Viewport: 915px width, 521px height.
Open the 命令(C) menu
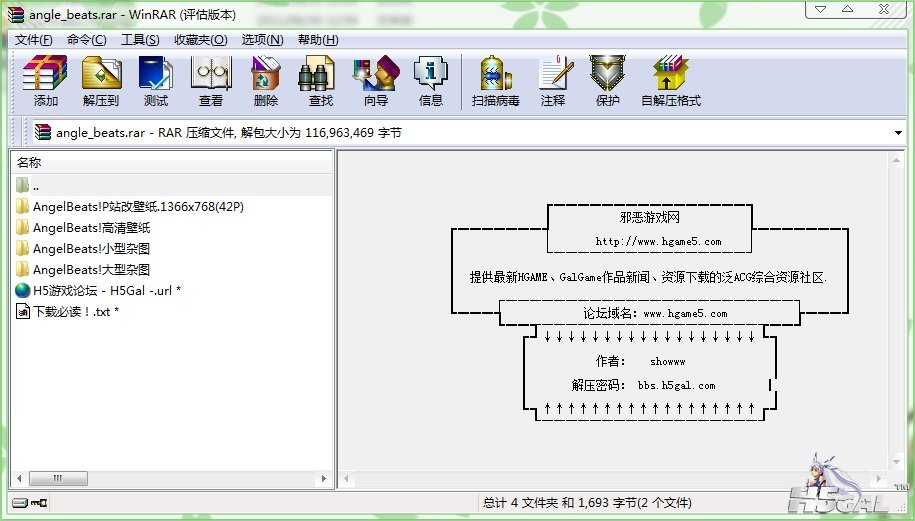(x=86, y=40)
